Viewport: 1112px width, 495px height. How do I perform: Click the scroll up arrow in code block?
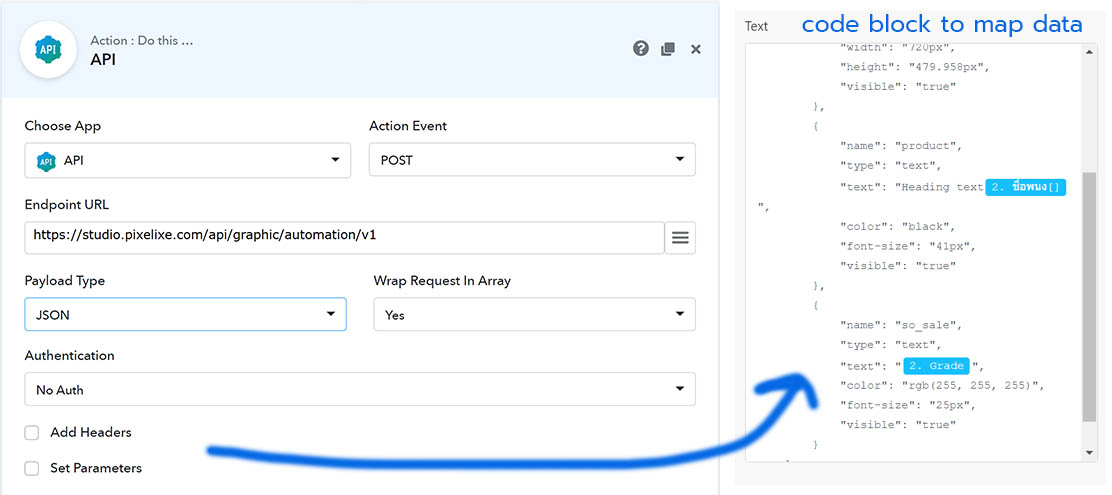tap(1089, 52)
